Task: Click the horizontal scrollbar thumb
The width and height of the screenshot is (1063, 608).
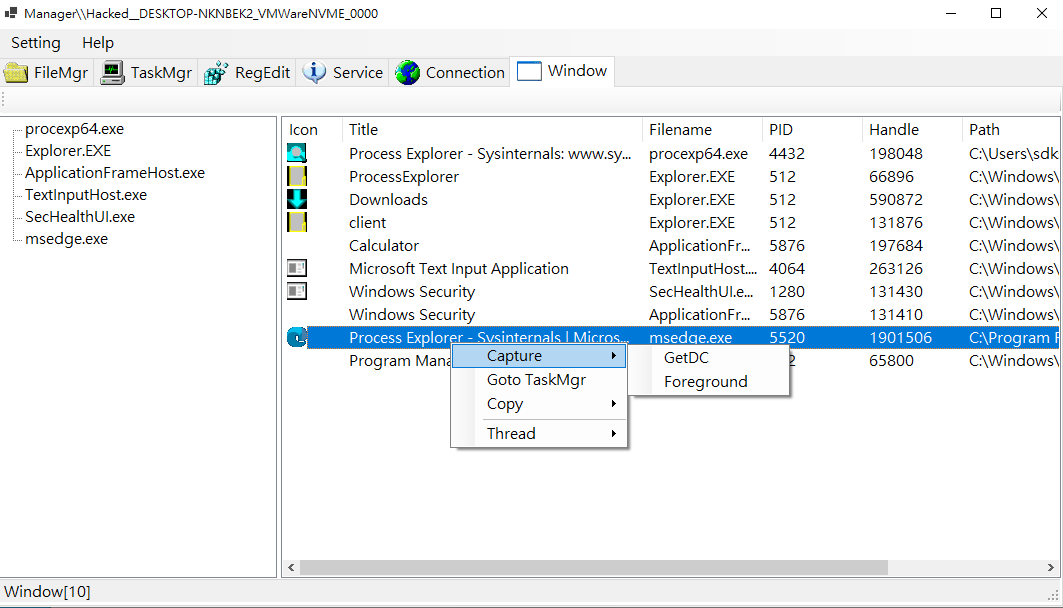Action: pos(594,567)
